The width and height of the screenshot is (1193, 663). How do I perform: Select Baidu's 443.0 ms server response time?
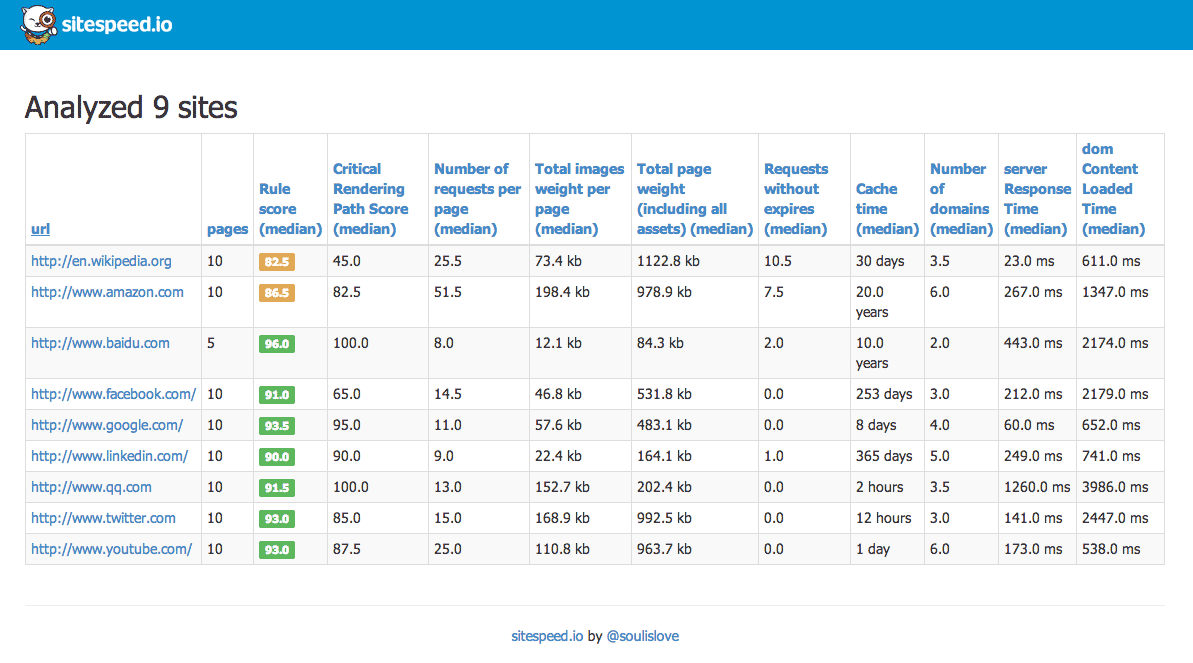(x=1032, y=343)
